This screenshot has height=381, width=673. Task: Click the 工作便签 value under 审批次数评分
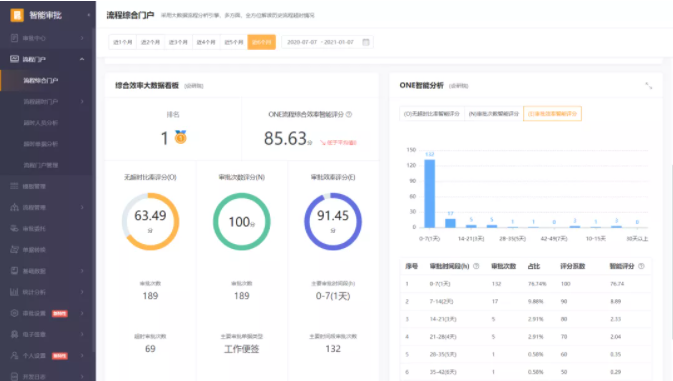(x=242, y=349)
